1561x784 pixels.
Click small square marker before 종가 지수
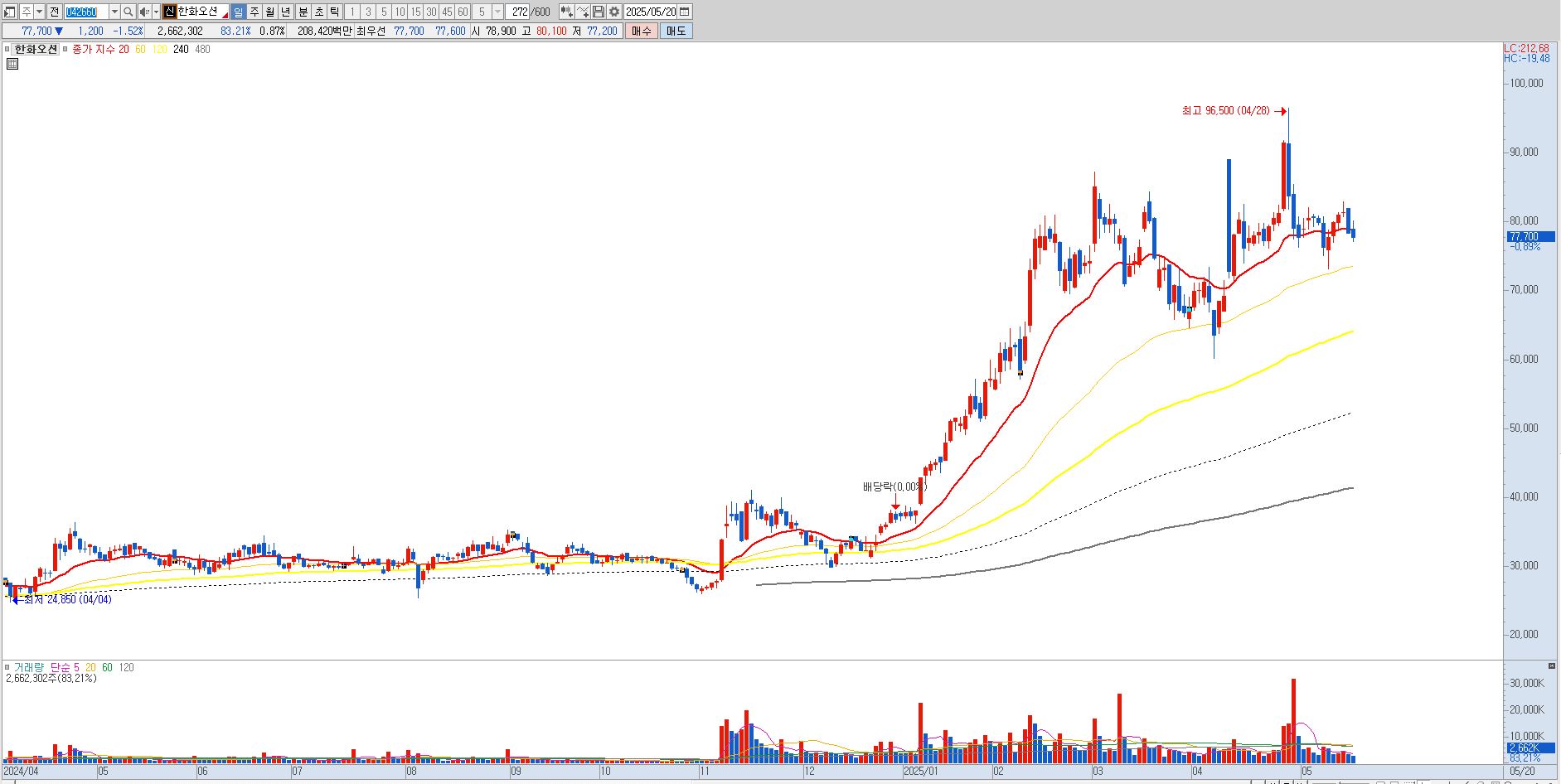point(65,49)
